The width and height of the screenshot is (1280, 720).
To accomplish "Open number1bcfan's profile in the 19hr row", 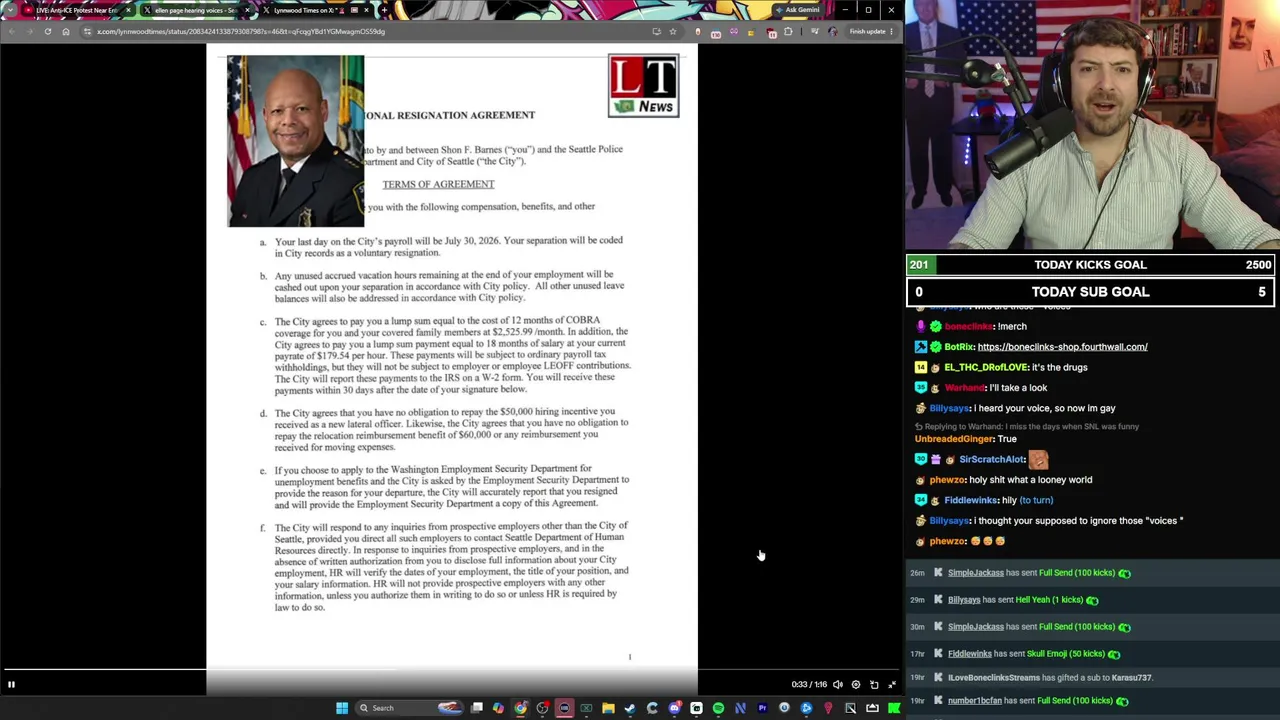I will (974, 701).
